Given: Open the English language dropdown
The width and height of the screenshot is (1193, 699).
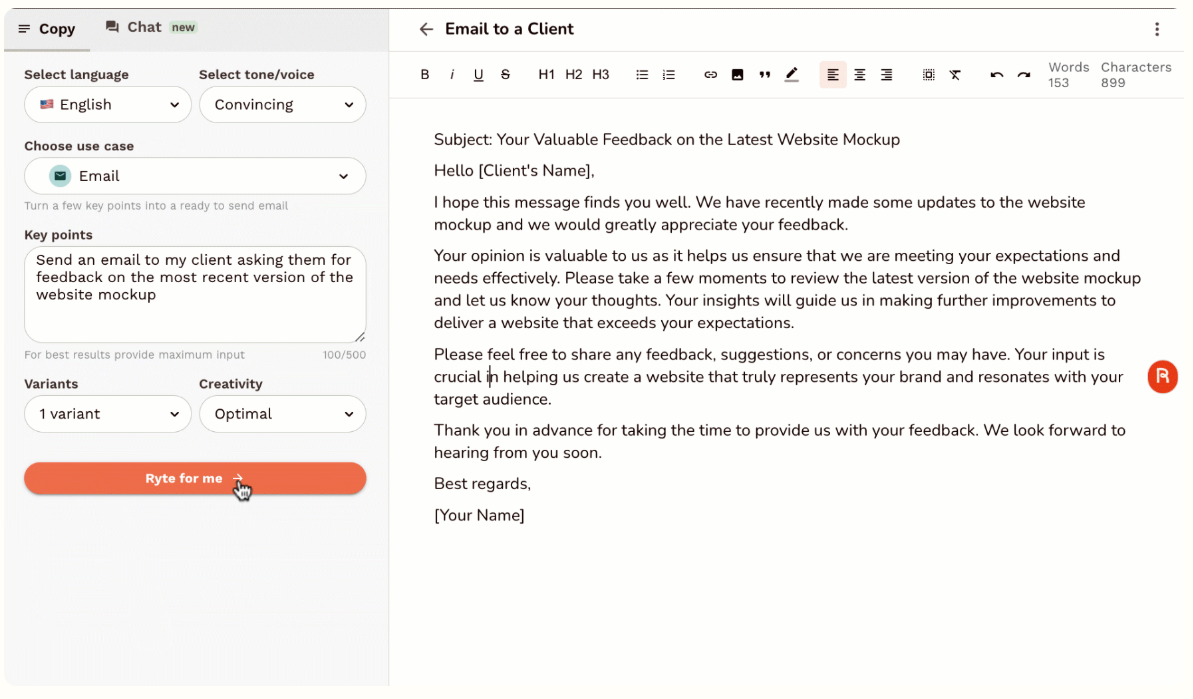Looking at the screenshot, I should click(108, 105).
